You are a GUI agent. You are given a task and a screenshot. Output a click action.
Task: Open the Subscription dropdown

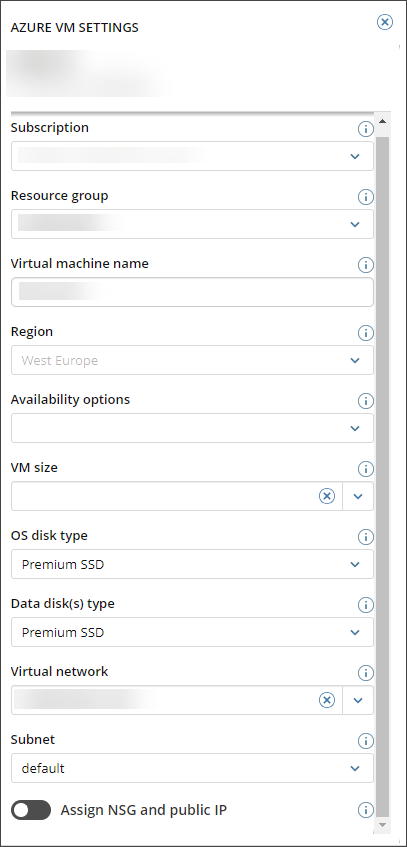pos(192,156)
